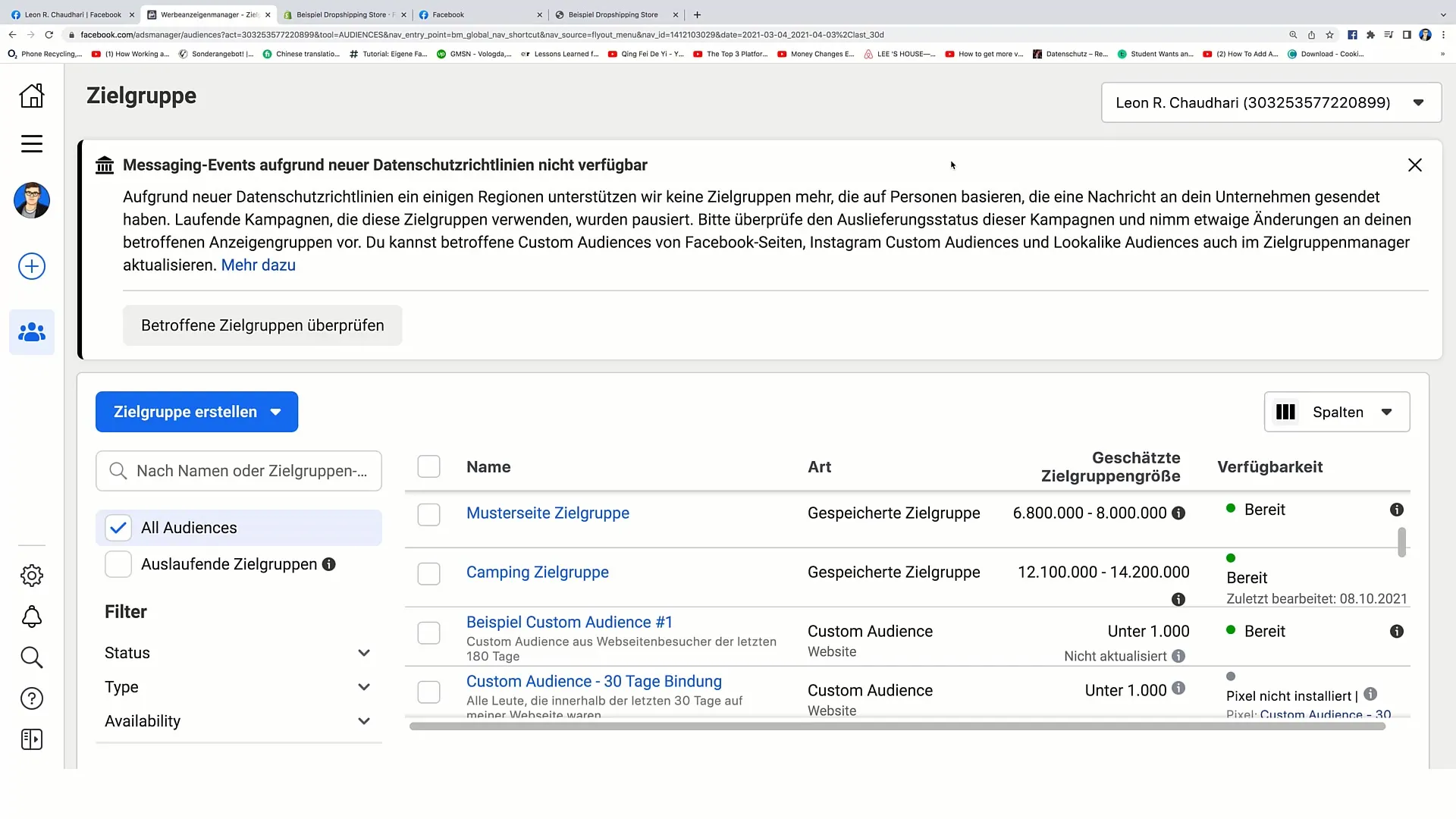Click the Name column header

pyautogui.click(x=488, y=467)
